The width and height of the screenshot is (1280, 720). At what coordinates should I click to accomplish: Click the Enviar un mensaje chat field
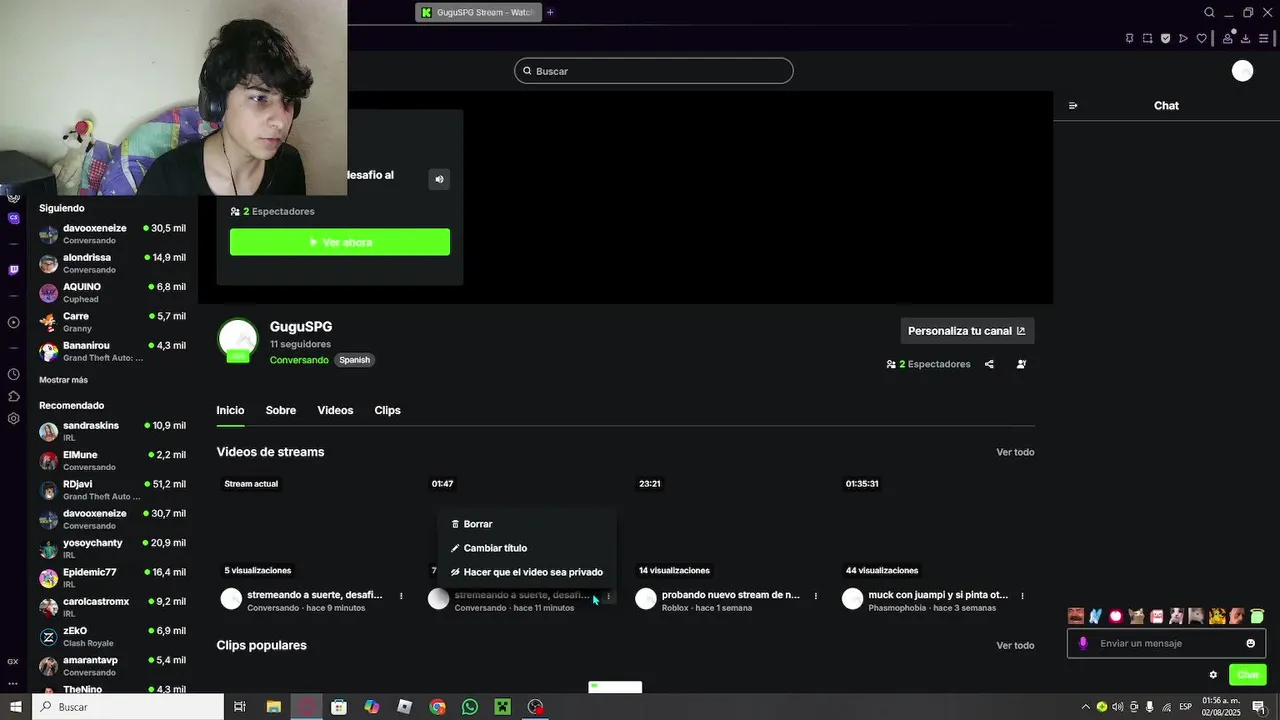[1166, 643]
